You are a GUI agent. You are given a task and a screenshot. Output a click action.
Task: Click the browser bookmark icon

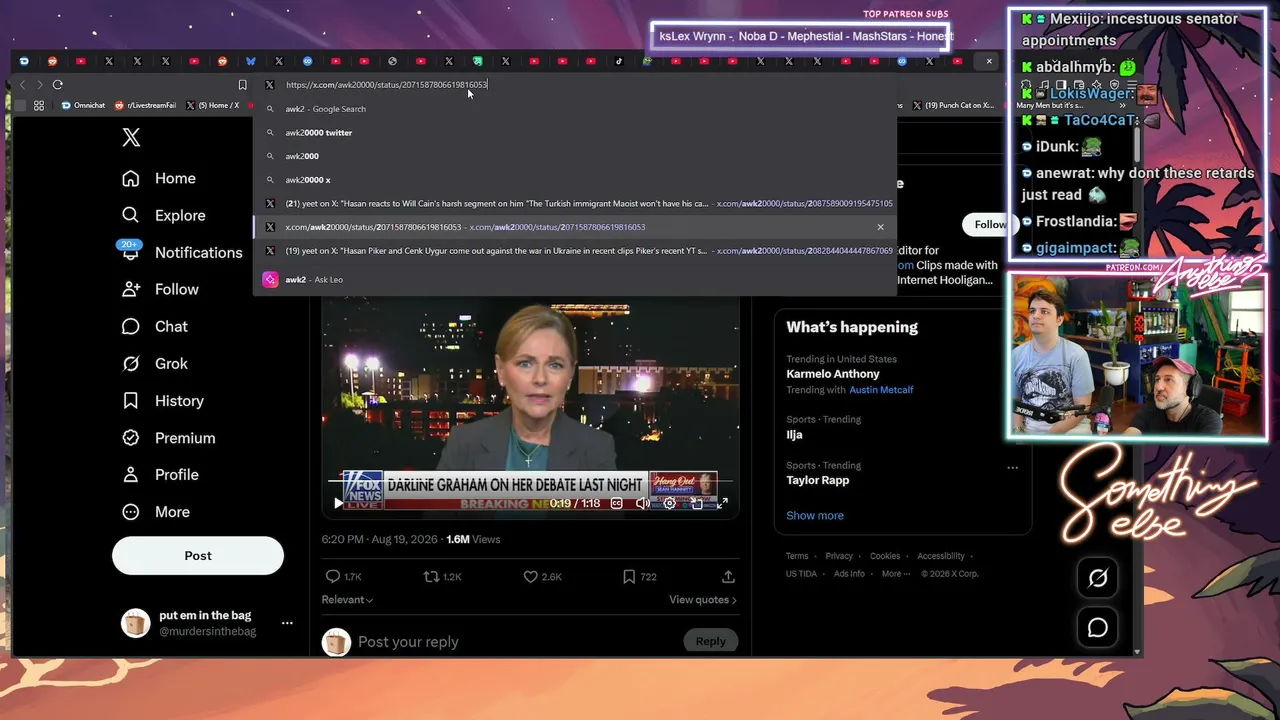(242, 85)
